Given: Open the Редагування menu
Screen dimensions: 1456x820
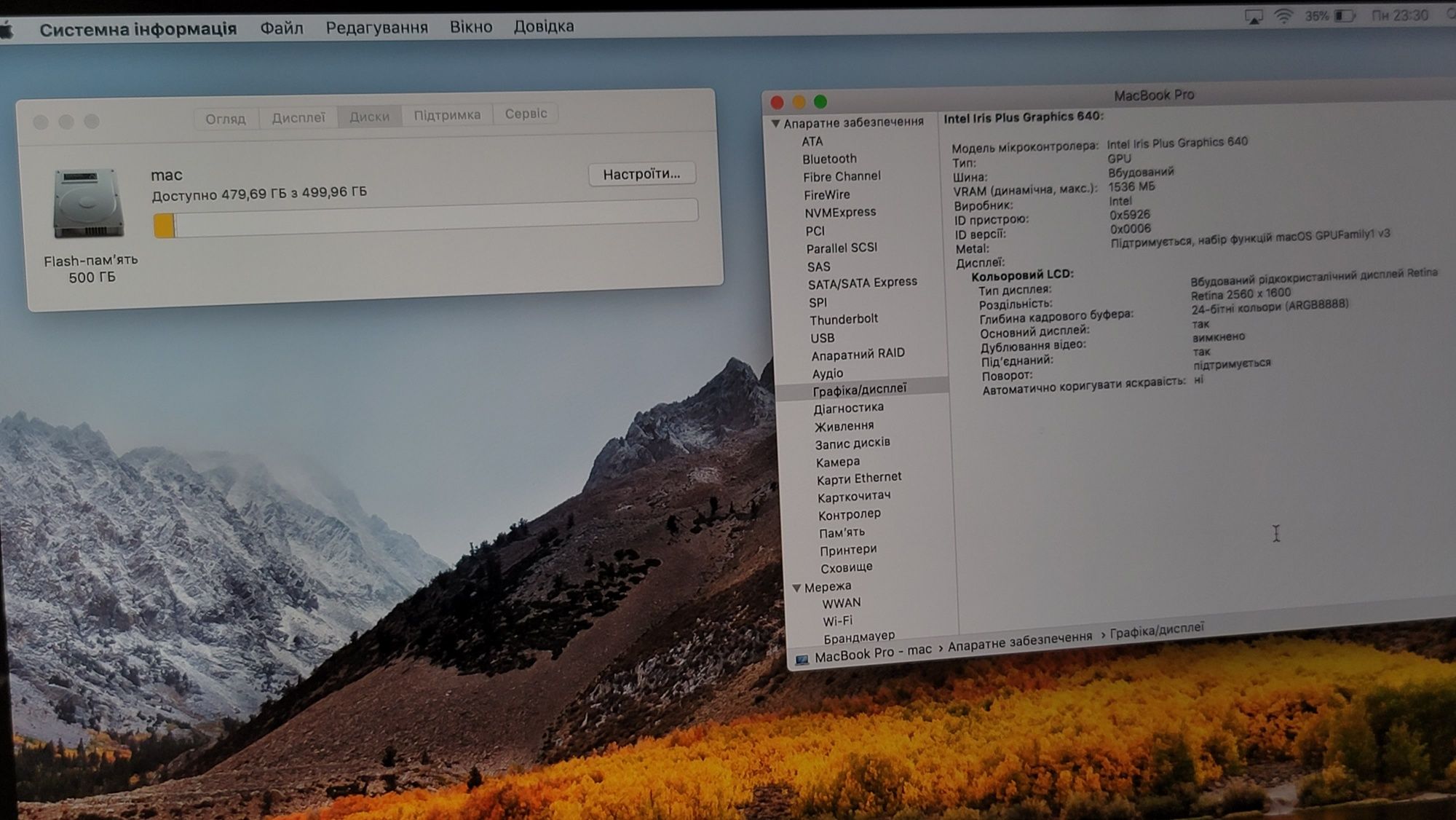Looking at the screenshot, I should [x=377, y=28].
